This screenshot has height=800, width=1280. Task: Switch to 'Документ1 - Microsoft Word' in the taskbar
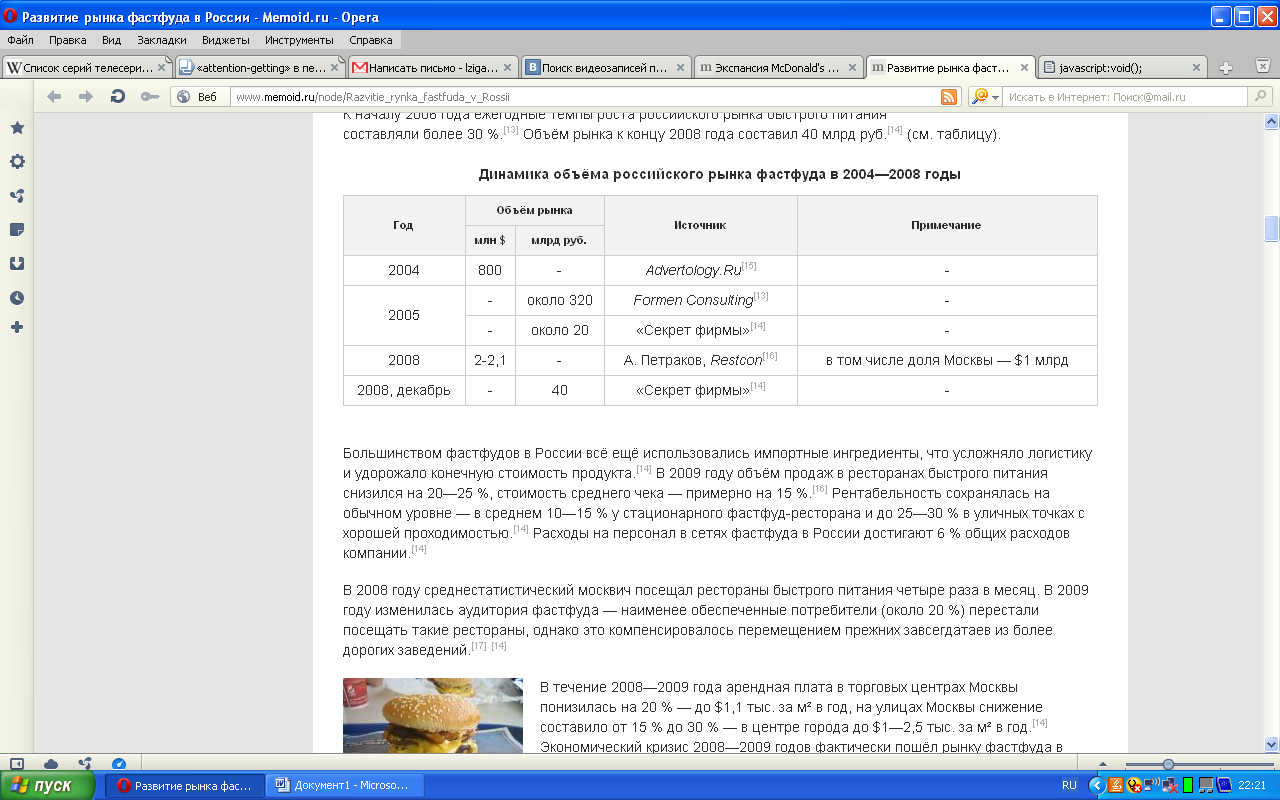coord(343,785)
